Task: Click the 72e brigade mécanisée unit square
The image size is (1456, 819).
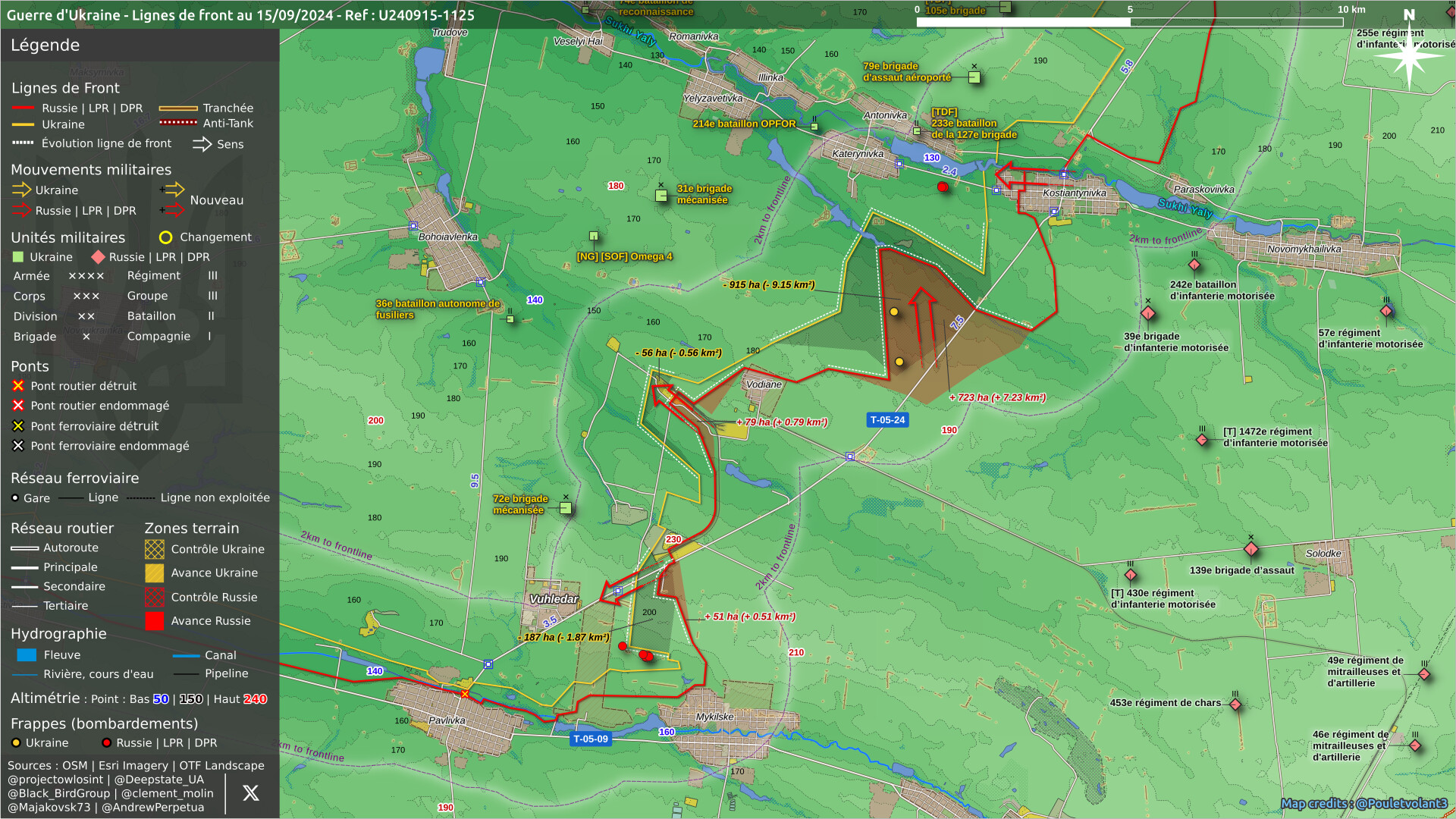Action: tap(566, 508)
